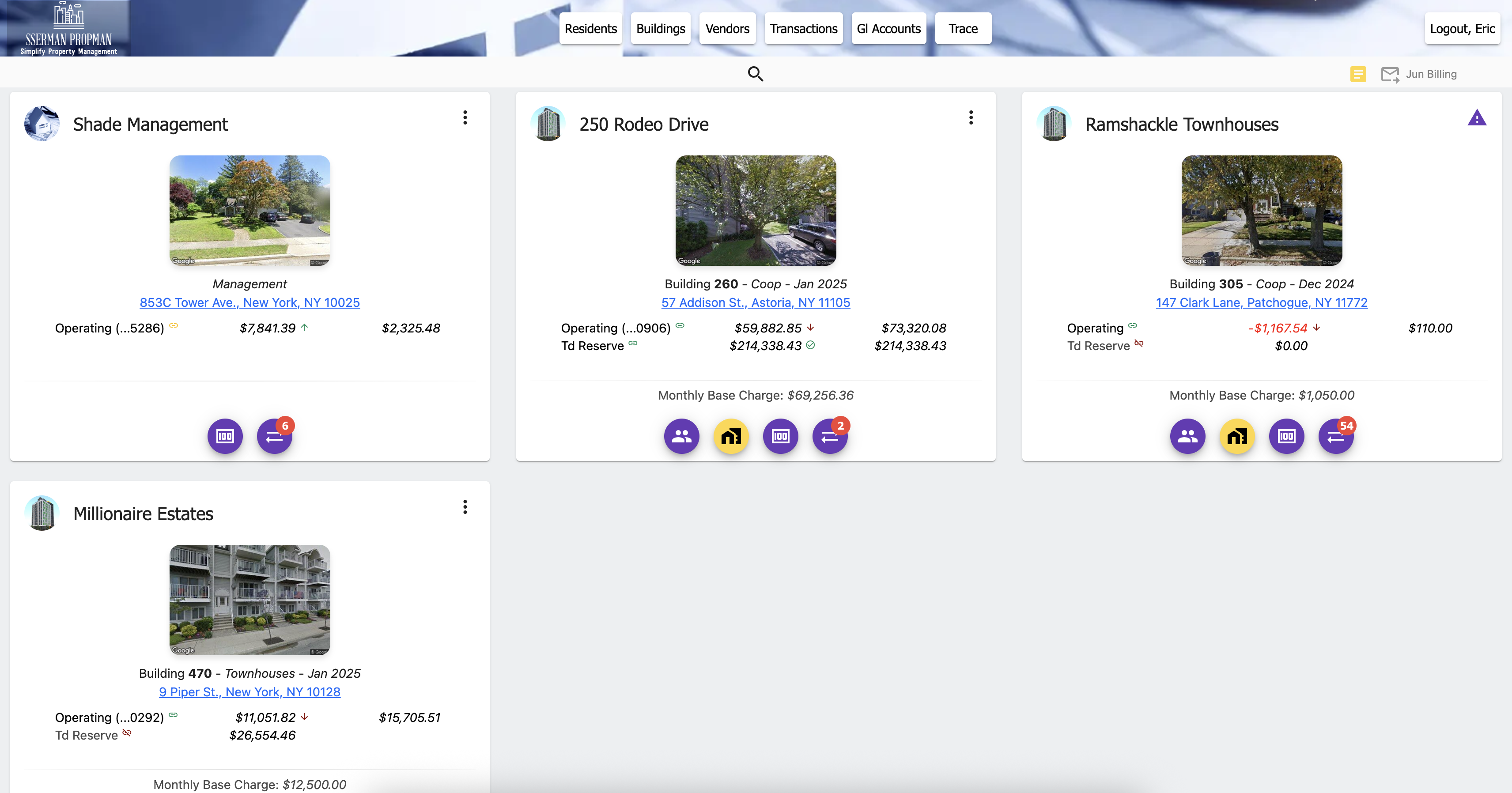
Task: Open 250 Rodeo Drive three-dot menu
Action: coord(971,117)
